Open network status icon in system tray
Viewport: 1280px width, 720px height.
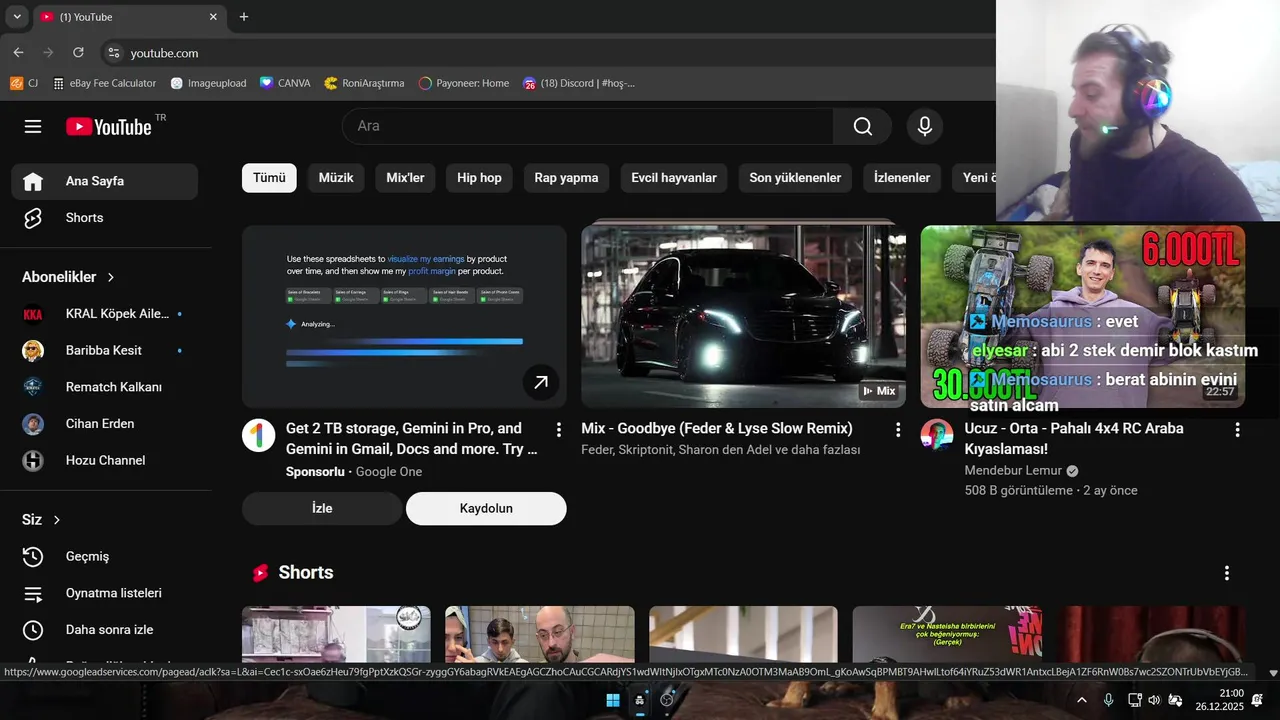coord(1134,700)
